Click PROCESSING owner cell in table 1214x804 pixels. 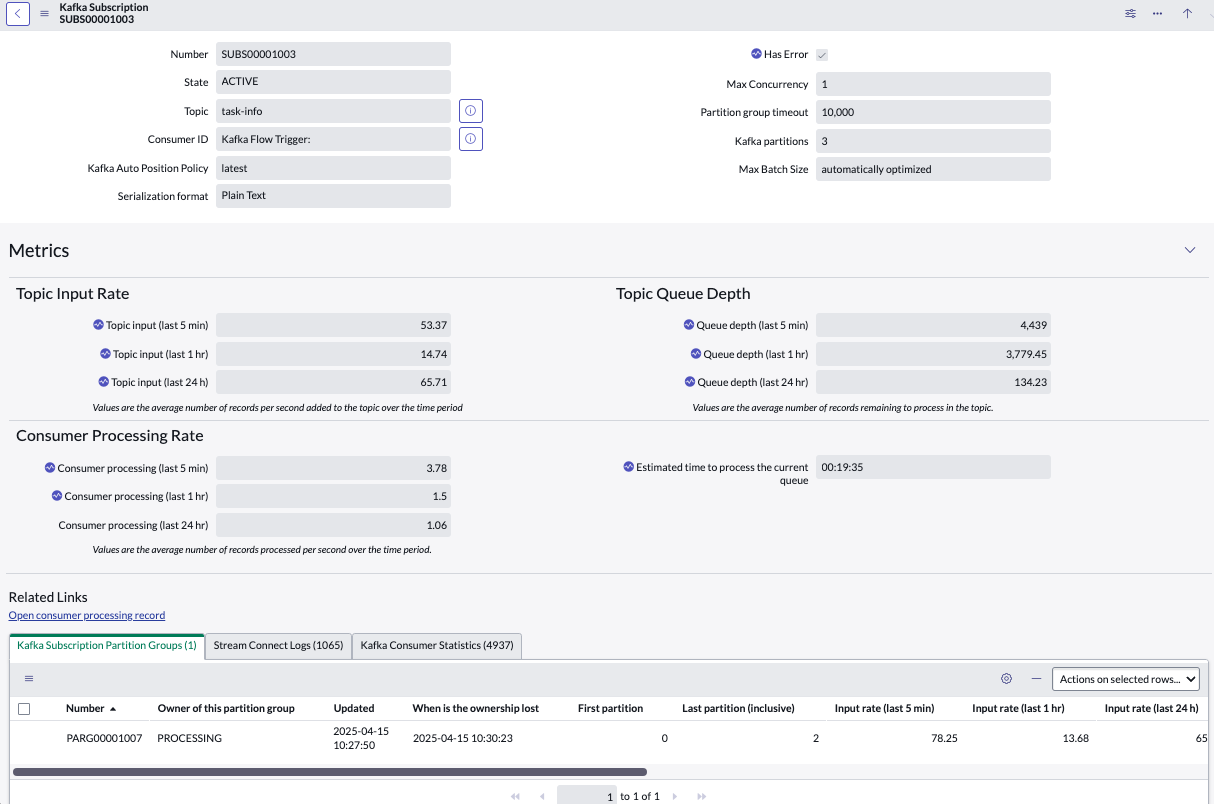tap(190, 738)
